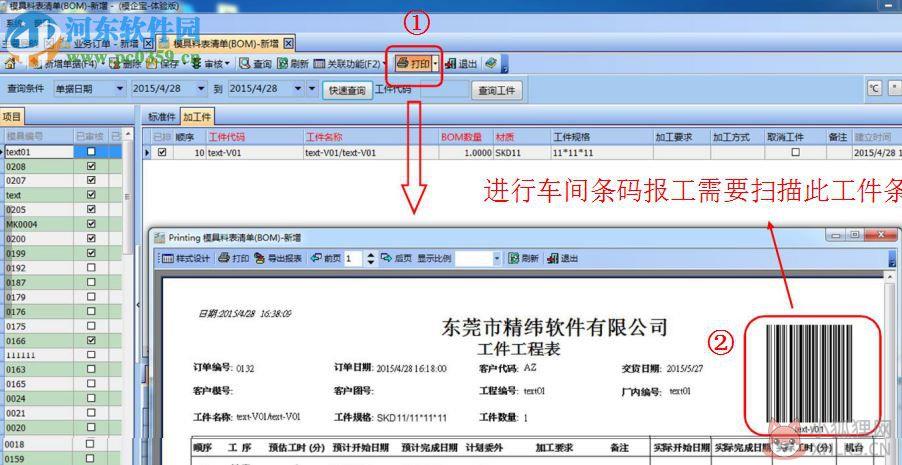Click 1.0000 cell in BOM数量 column

465,153
